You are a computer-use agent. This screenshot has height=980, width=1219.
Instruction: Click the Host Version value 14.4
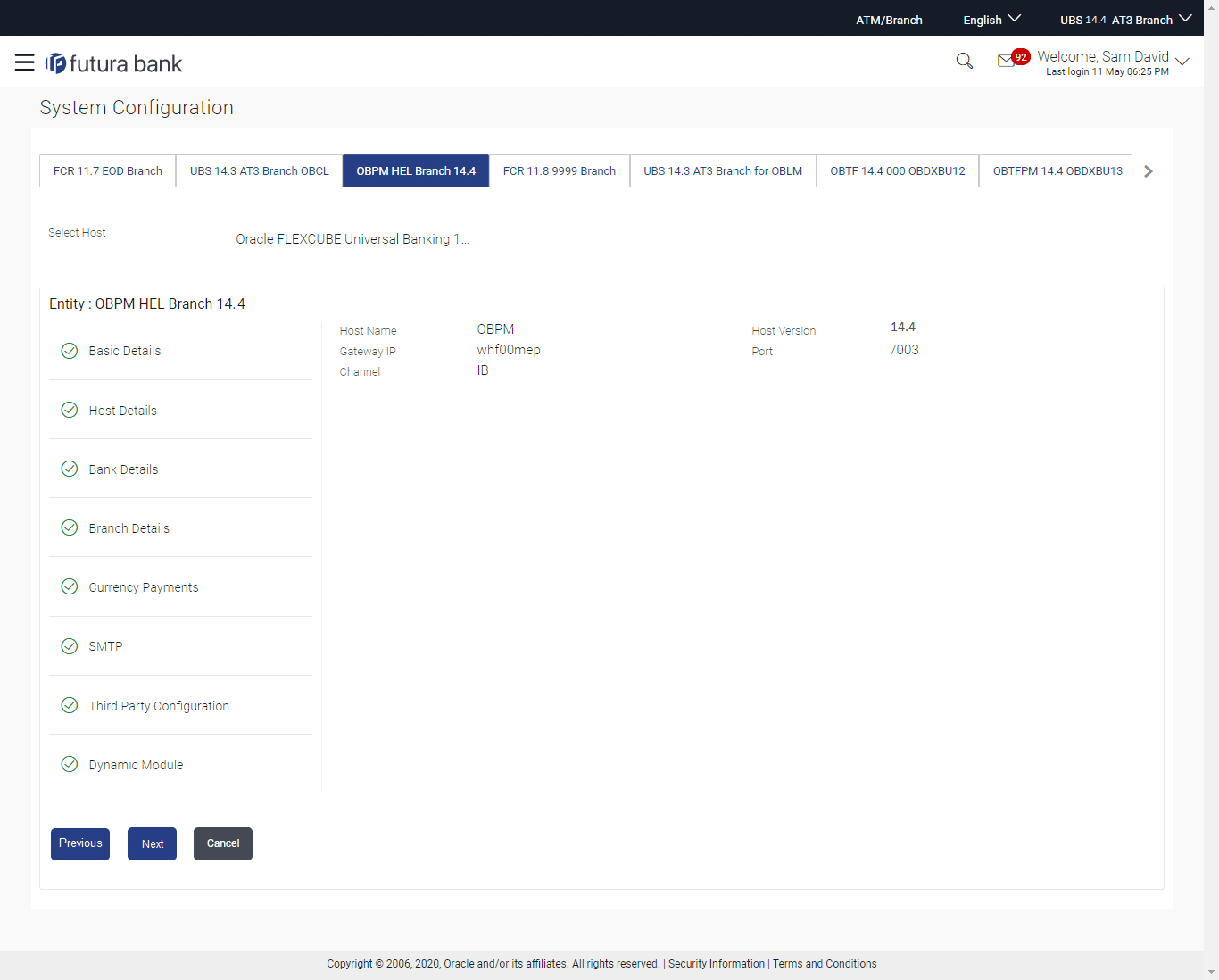point(903,327)
